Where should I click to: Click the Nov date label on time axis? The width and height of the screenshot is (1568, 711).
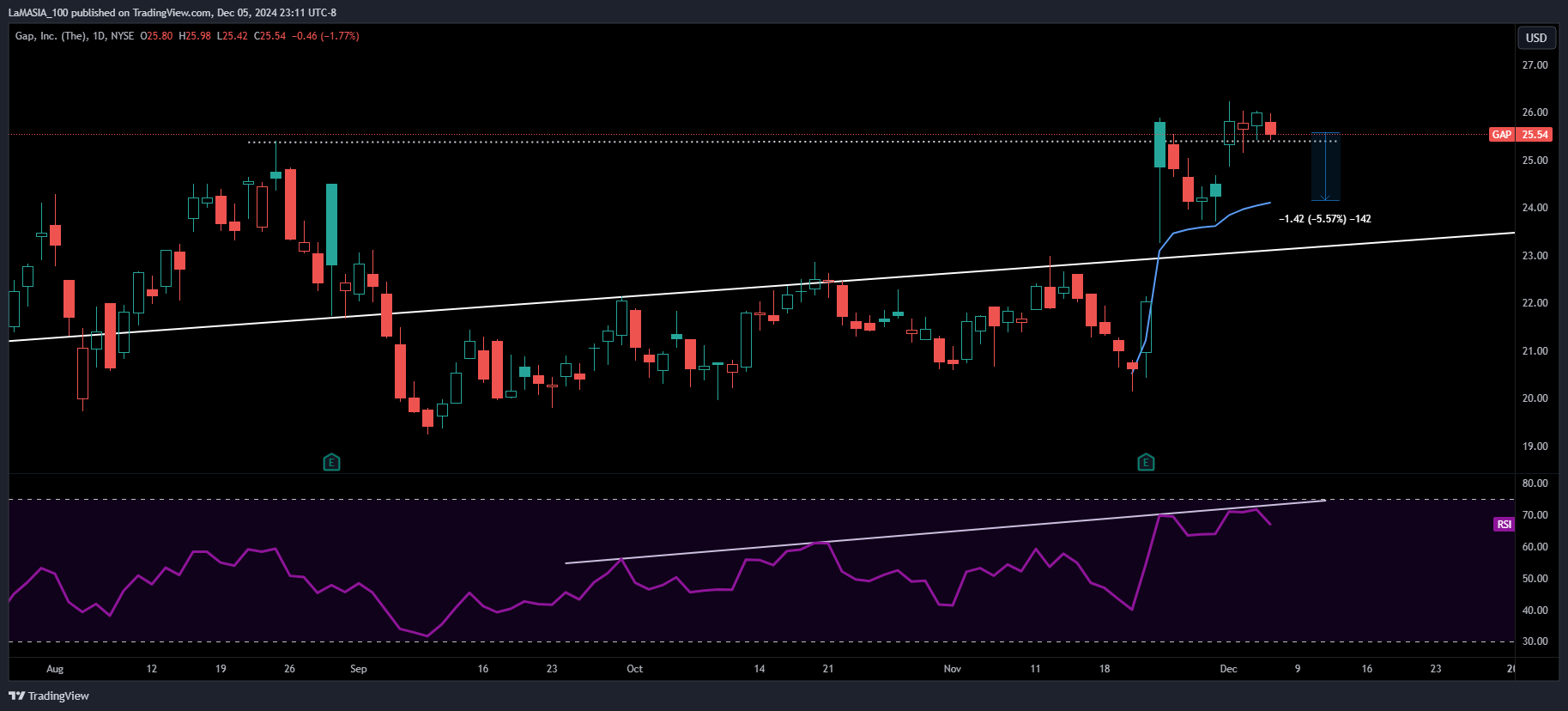click(953, 669)
